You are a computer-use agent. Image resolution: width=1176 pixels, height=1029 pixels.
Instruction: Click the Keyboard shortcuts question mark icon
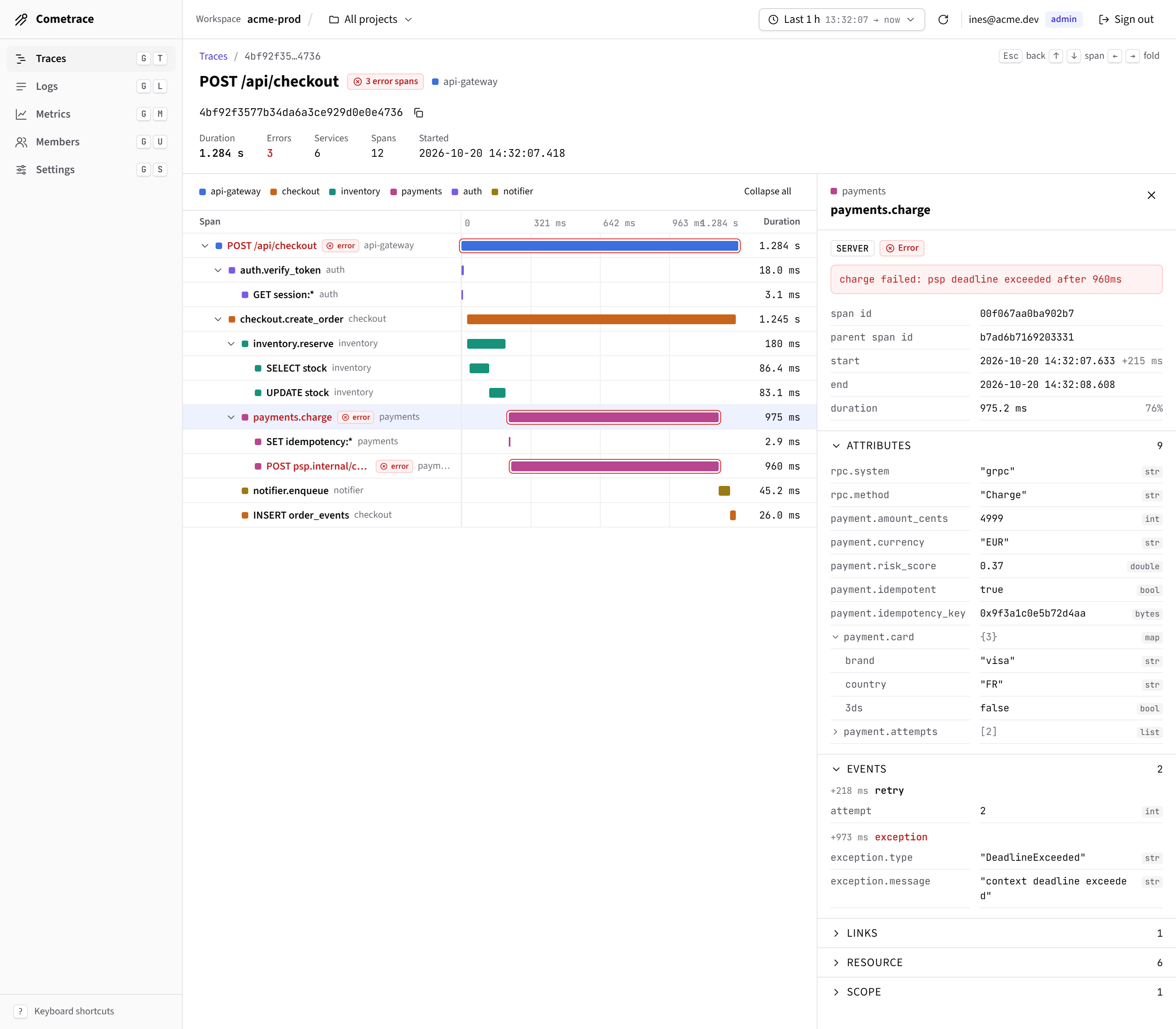tap(20, 1011)
